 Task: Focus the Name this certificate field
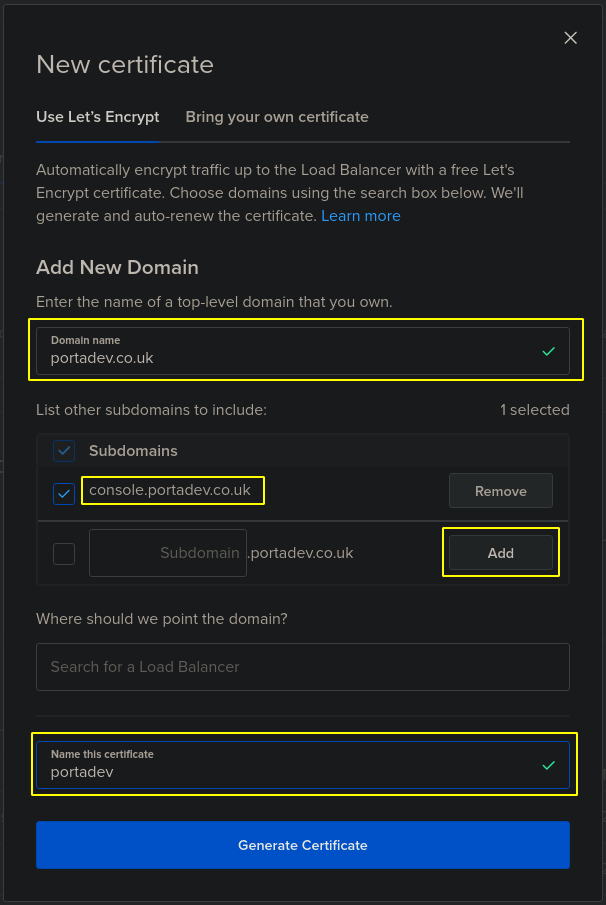pos(302,765)
